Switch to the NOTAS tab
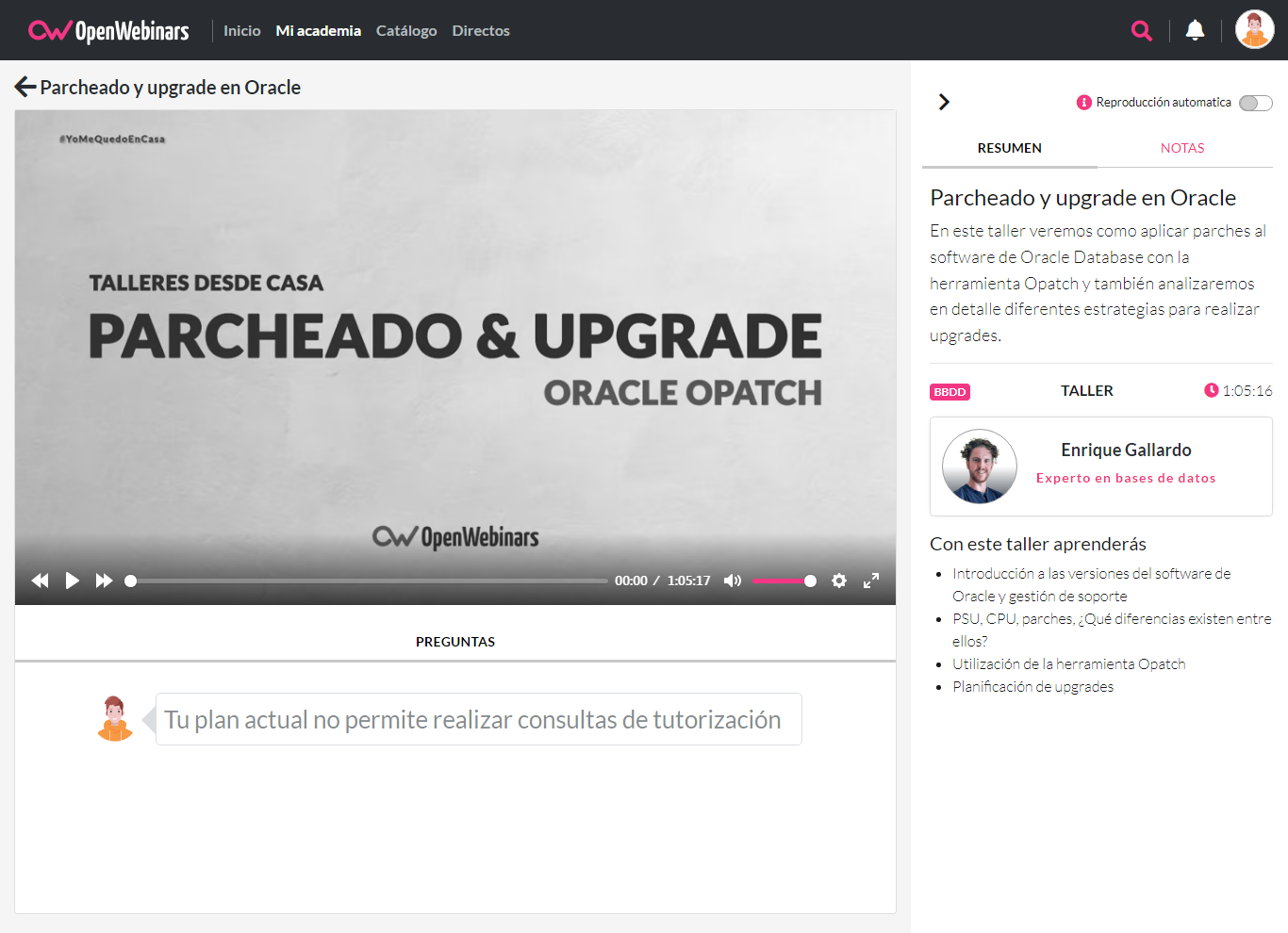Screen dimensions: 1288x933 (x=1181, y=148)
